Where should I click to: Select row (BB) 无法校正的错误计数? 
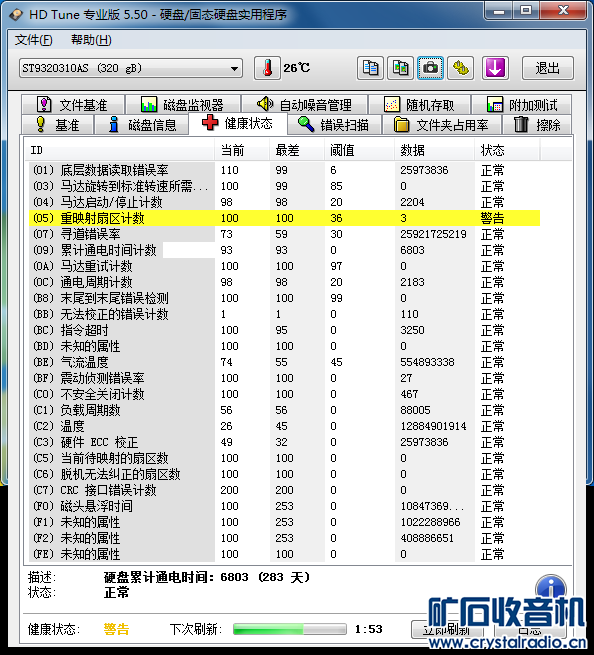coord(284,314)
